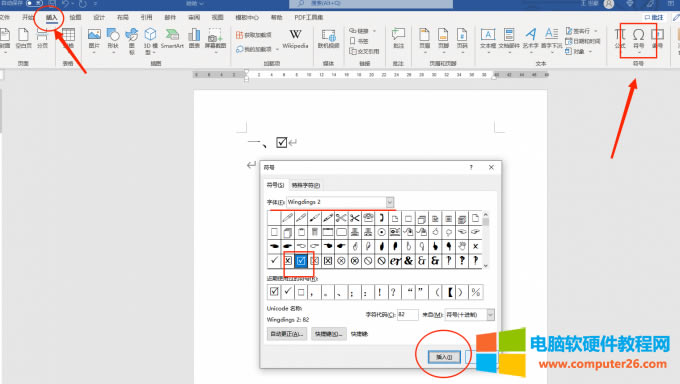Toggle the AutoSave switch in title bar
The width and height of the screenshot is (680, 384).
coord(35,3)
